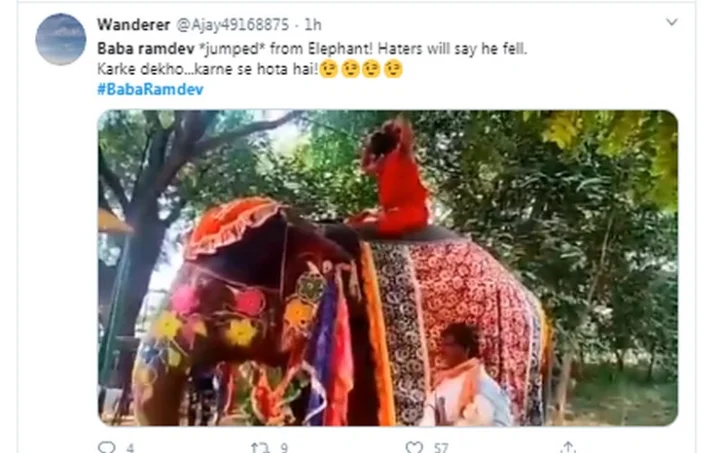Click the last winking emoji
720x453 pixels.
[393, 69]
